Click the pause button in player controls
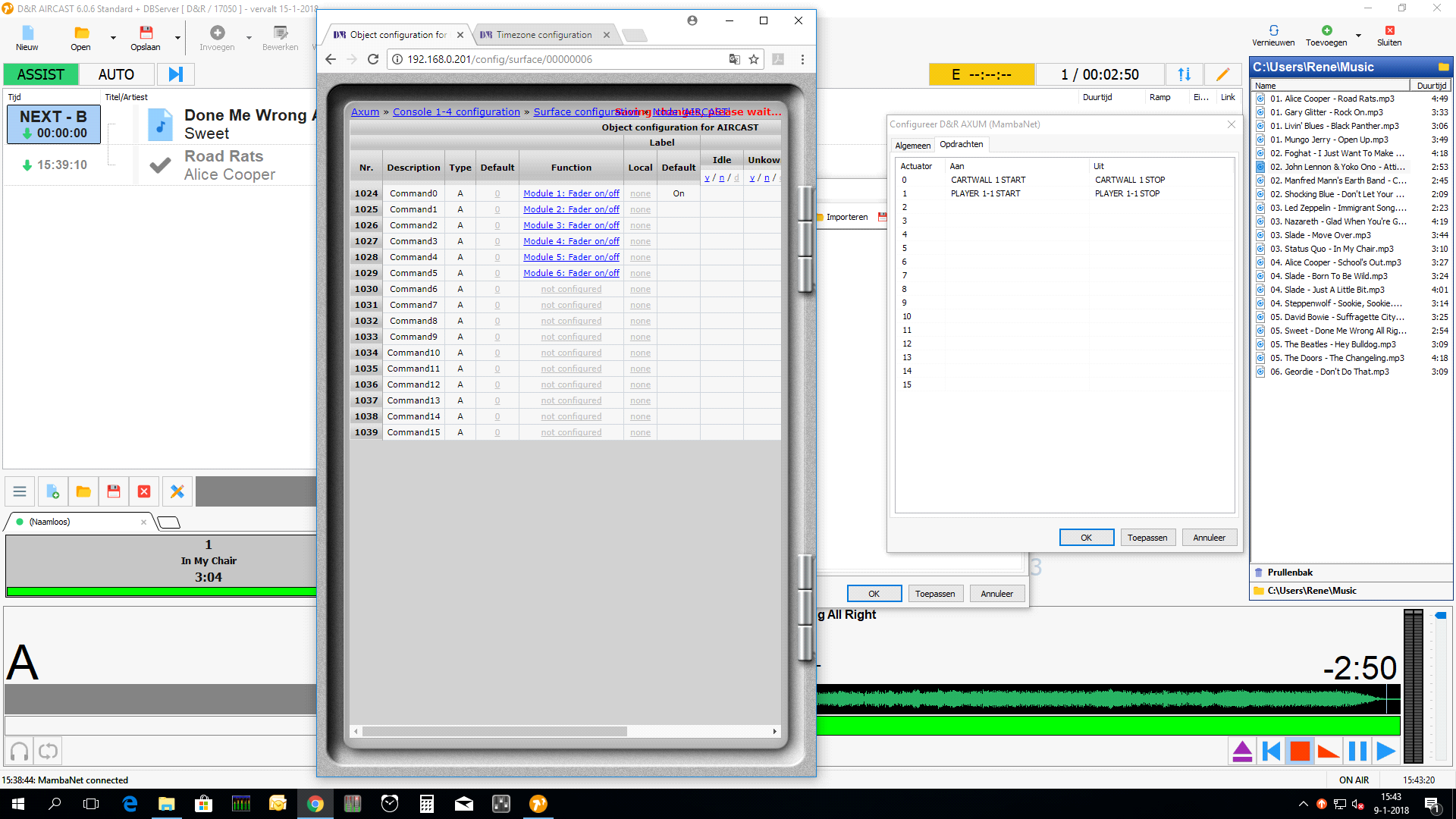The width and height of the screenshot is (1456, 819). coord(1357,752)
